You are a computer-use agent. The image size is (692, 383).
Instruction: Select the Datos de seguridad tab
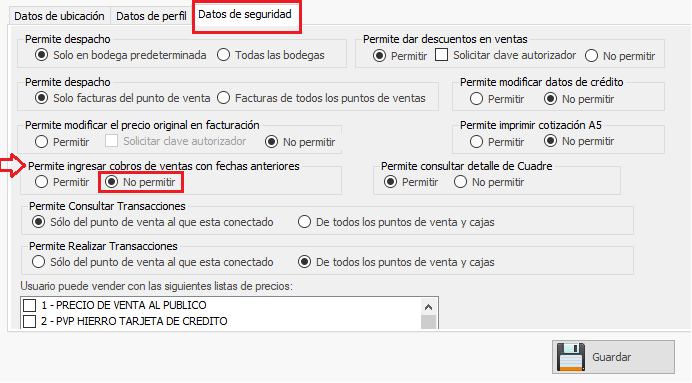(245, 15)
